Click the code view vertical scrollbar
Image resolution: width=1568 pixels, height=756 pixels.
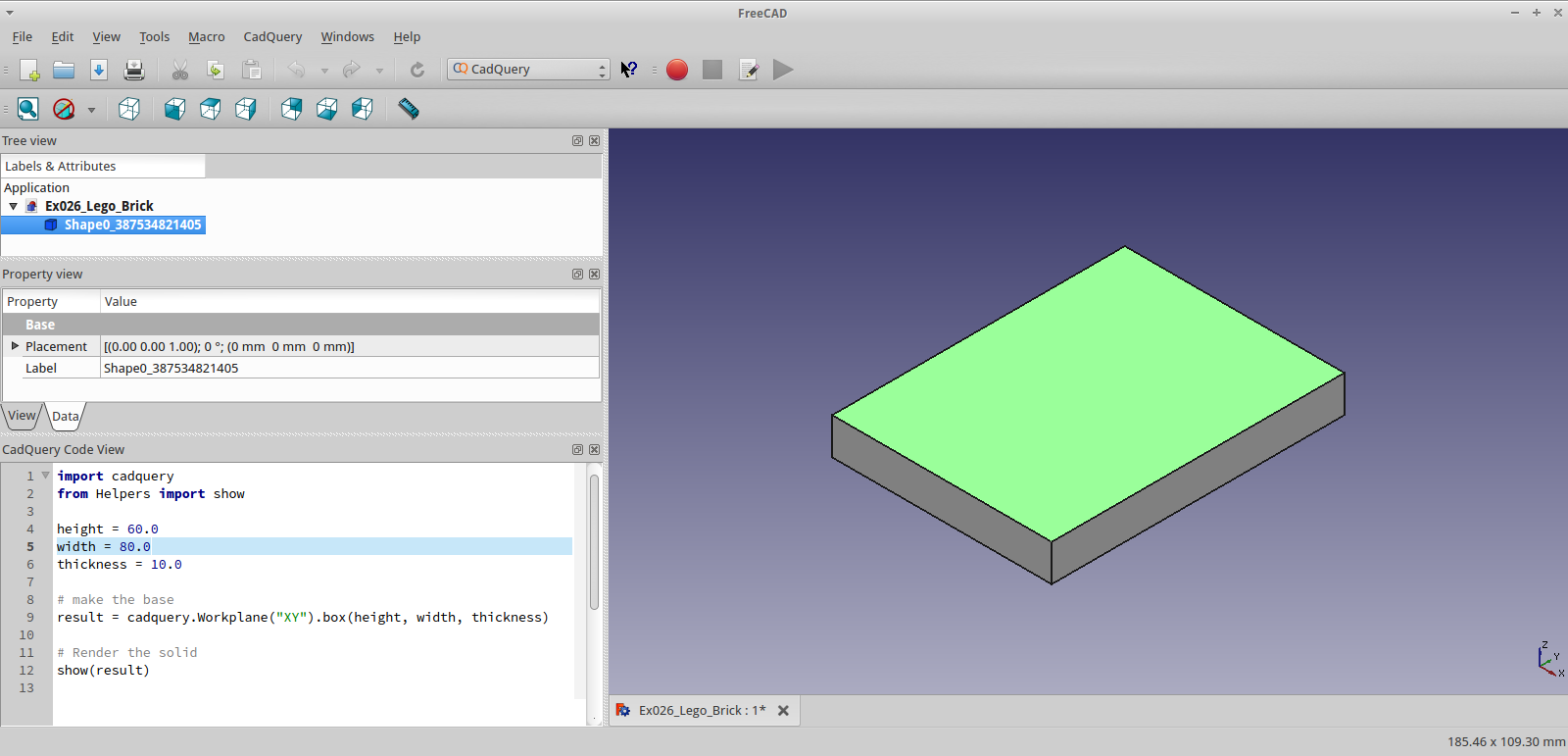pos(594,542)
